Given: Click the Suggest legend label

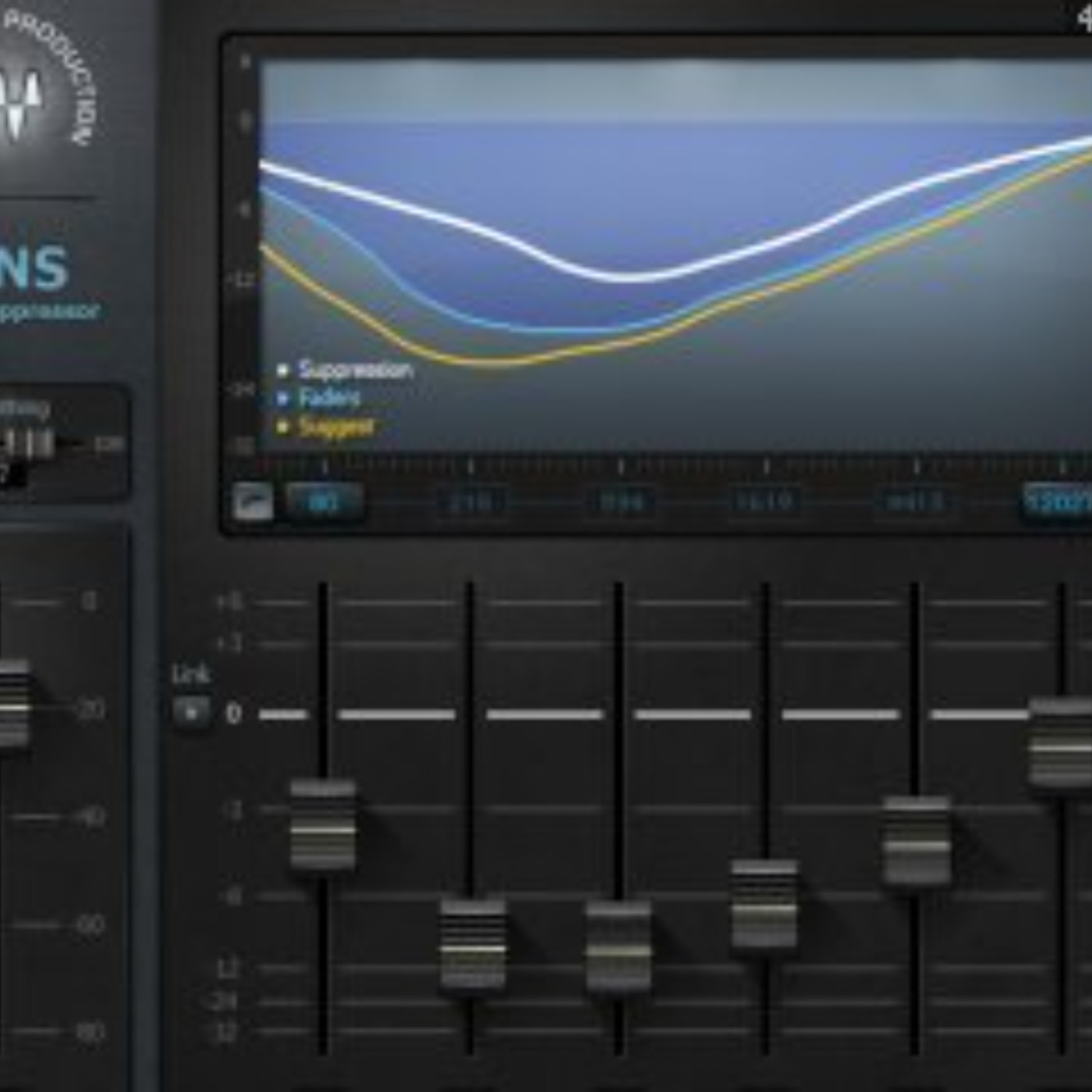Looking at the screenshot, I should point(336,427).
